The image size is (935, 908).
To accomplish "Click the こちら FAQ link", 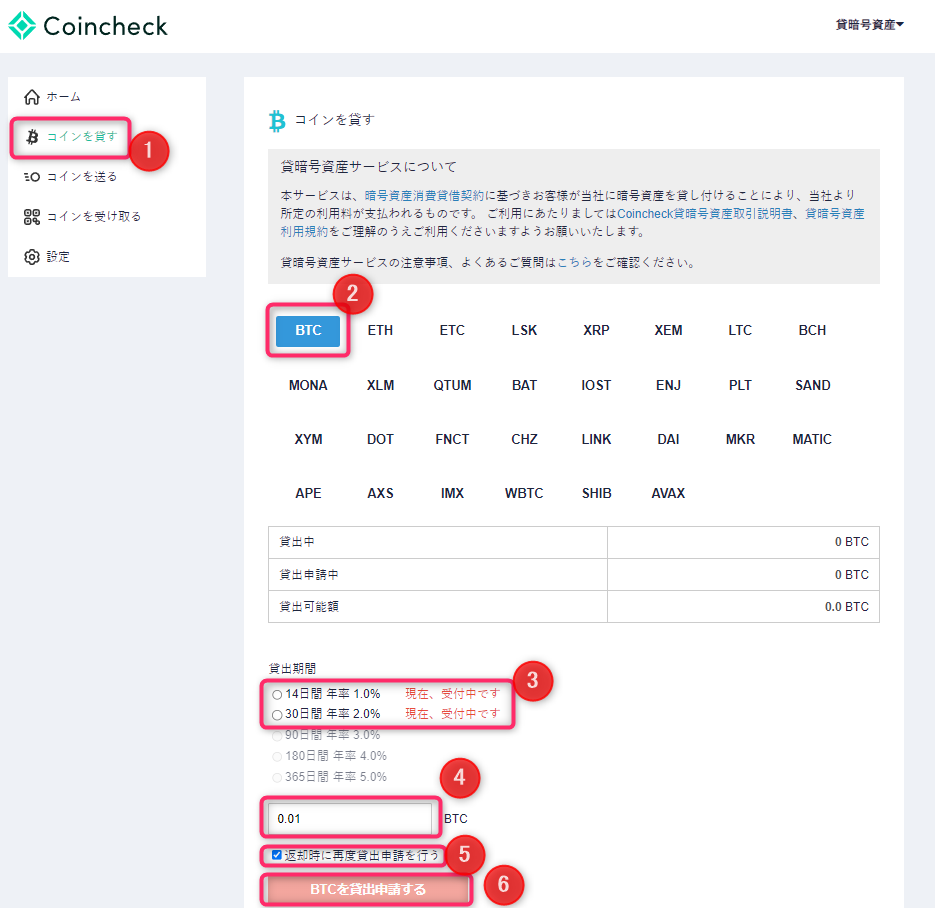I will pyautogui.click(x=575, y=262).
